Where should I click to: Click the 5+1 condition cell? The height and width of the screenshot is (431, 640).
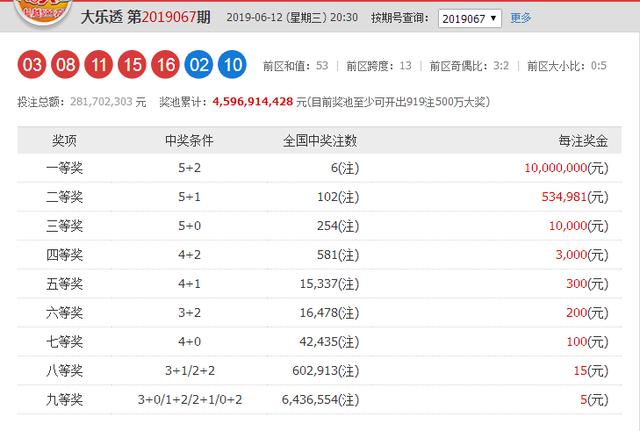coord(189,197)
